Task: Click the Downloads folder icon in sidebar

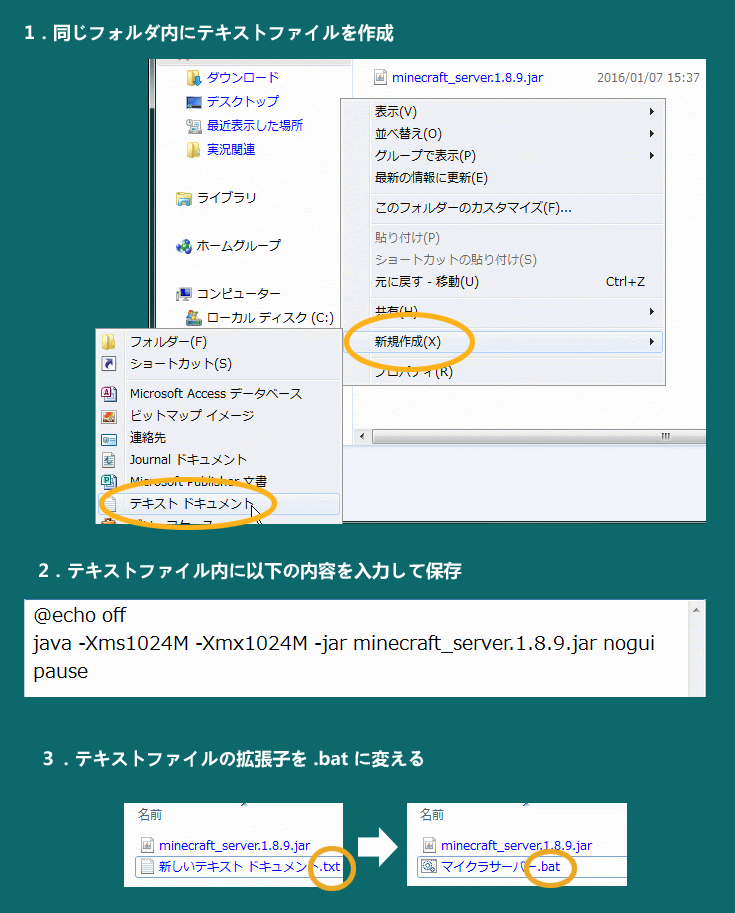Action: coord(193,77)
